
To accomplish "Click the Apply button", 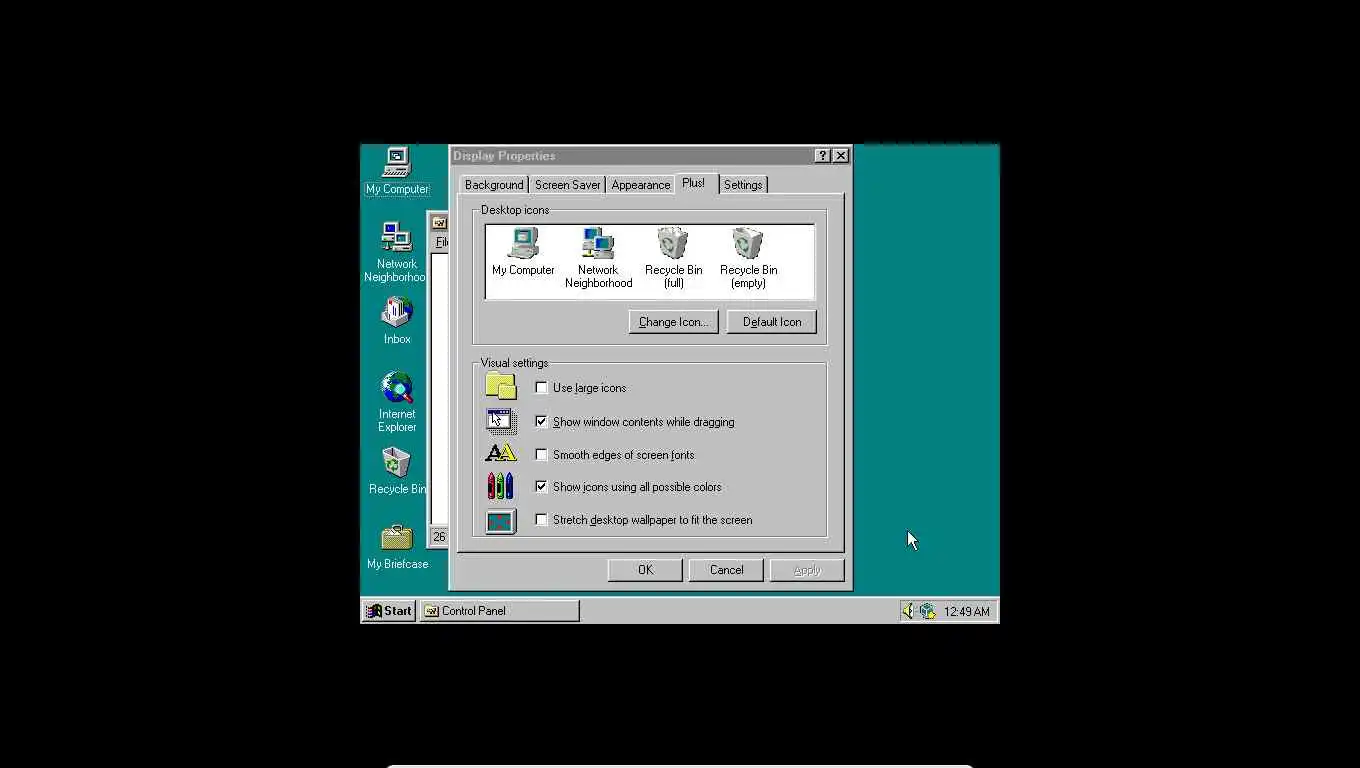I will click(x=807, y=570).
